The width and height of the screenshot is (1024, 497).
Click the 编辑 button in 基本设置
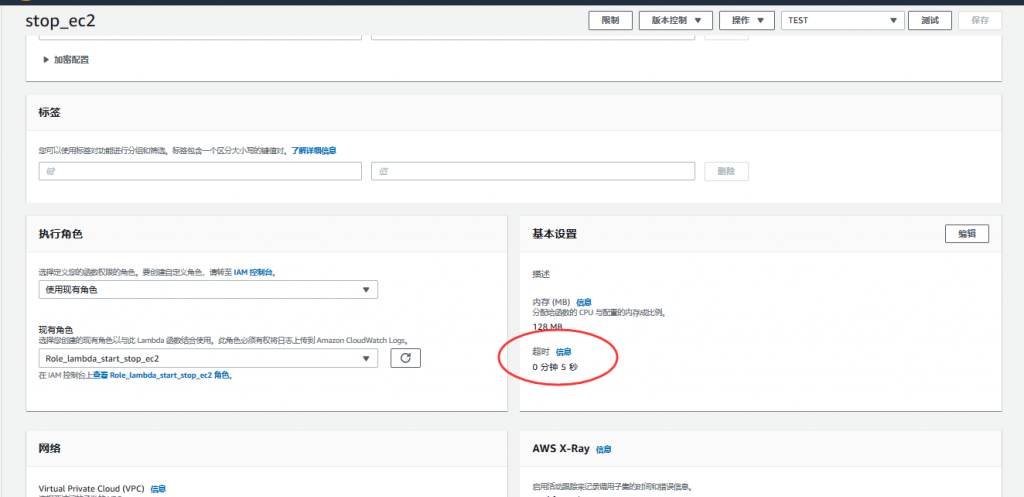coord(966,233)
